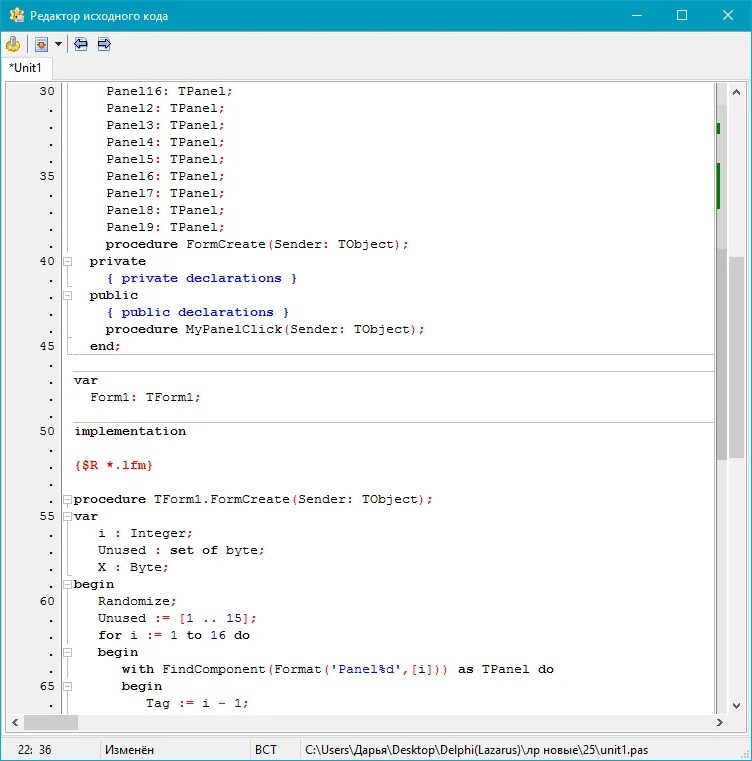The height and width of the screenshot is (761, 752).
Task: Click the 'Tag := i - 1;' statement
Action: click(x=197, y=703)
